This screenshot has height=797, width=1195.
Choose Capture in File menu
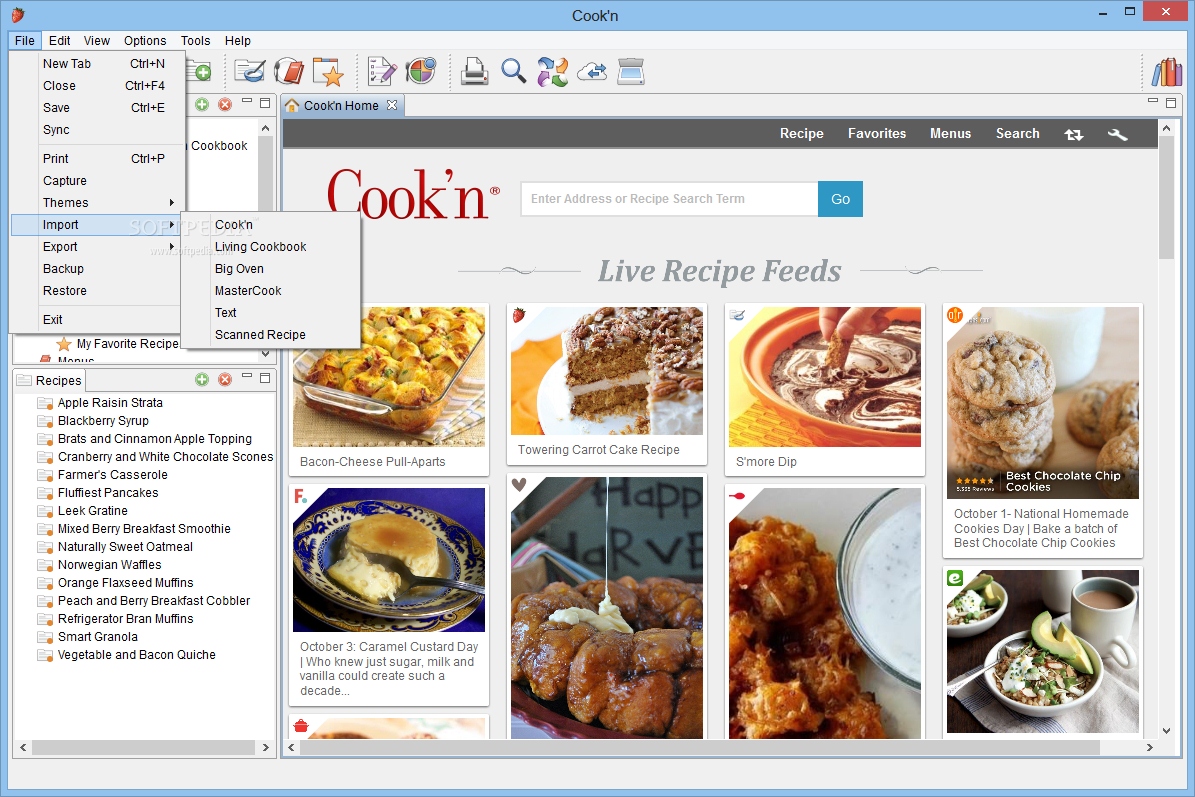[x=96, y=181]
